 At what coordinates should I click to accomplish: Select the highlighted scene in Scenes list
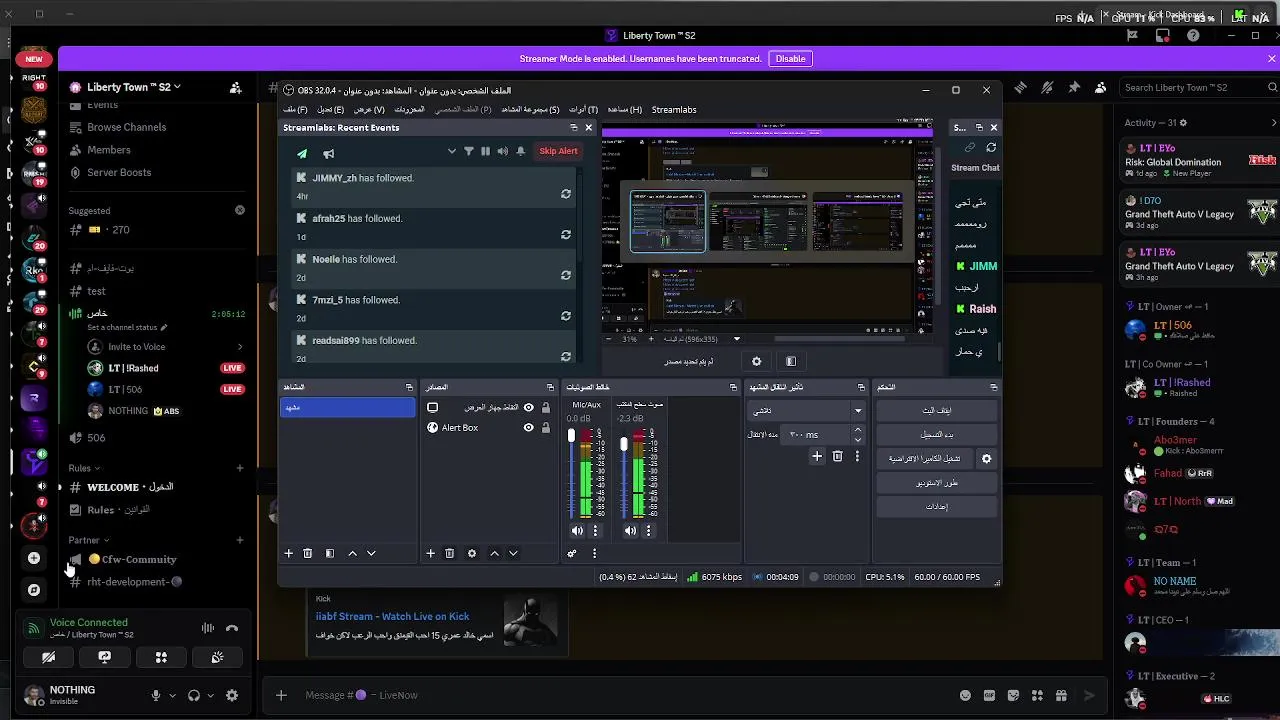point(347,407)
